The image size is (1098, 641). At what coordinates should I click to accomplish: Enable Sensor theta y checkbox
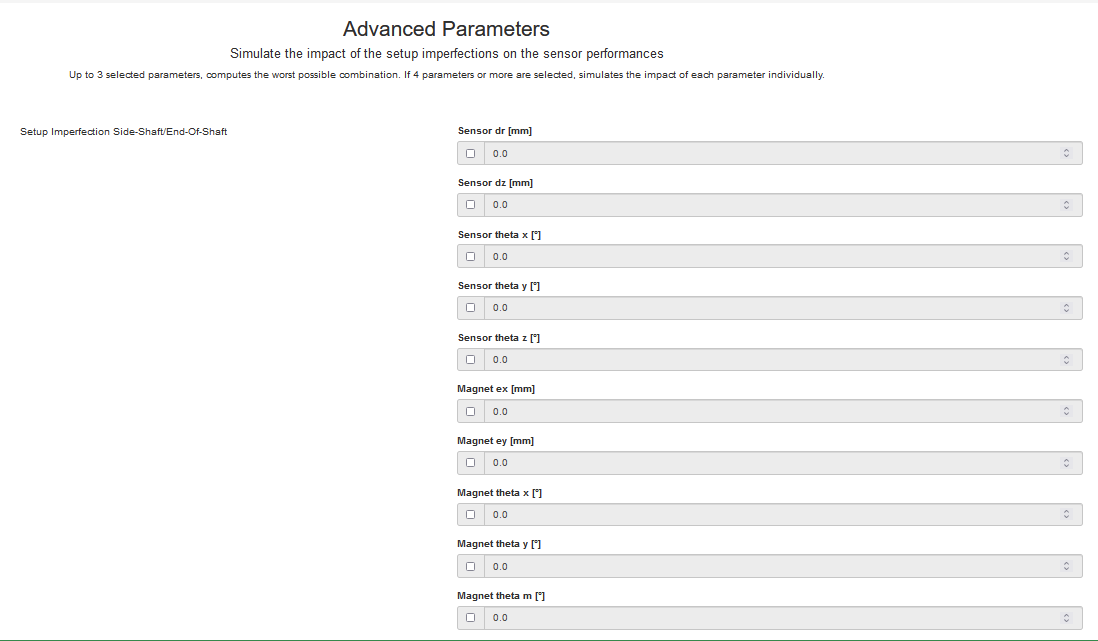(471, 308)
